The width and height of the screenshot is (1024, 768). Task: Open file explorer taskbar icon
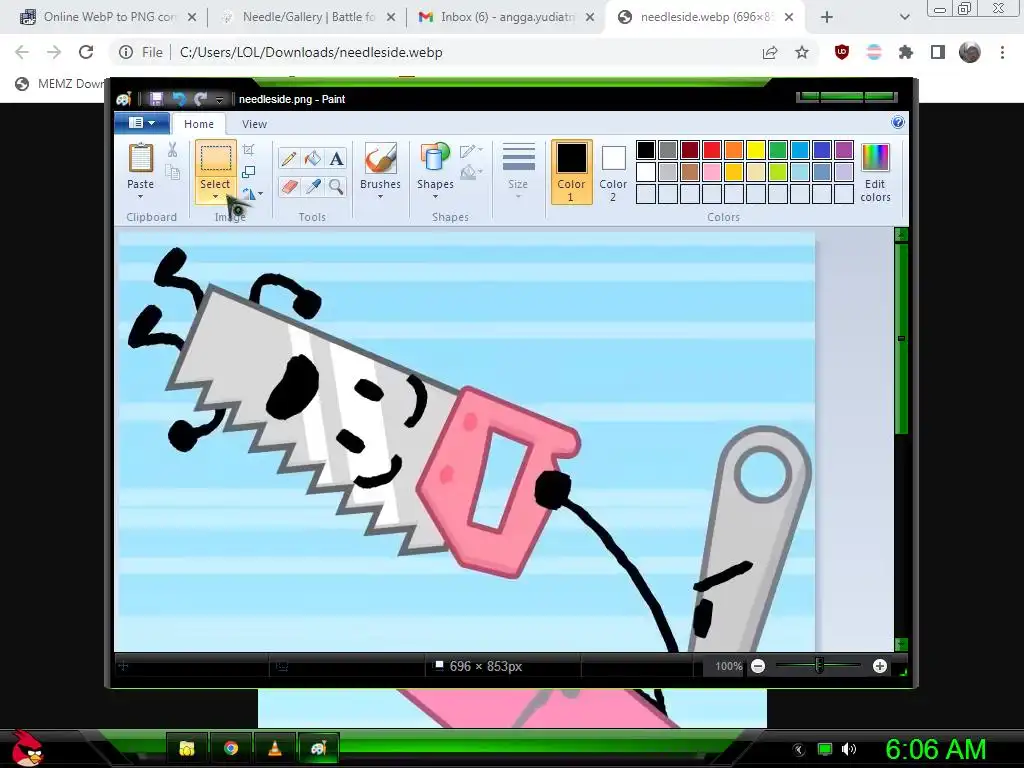(187, 748)
